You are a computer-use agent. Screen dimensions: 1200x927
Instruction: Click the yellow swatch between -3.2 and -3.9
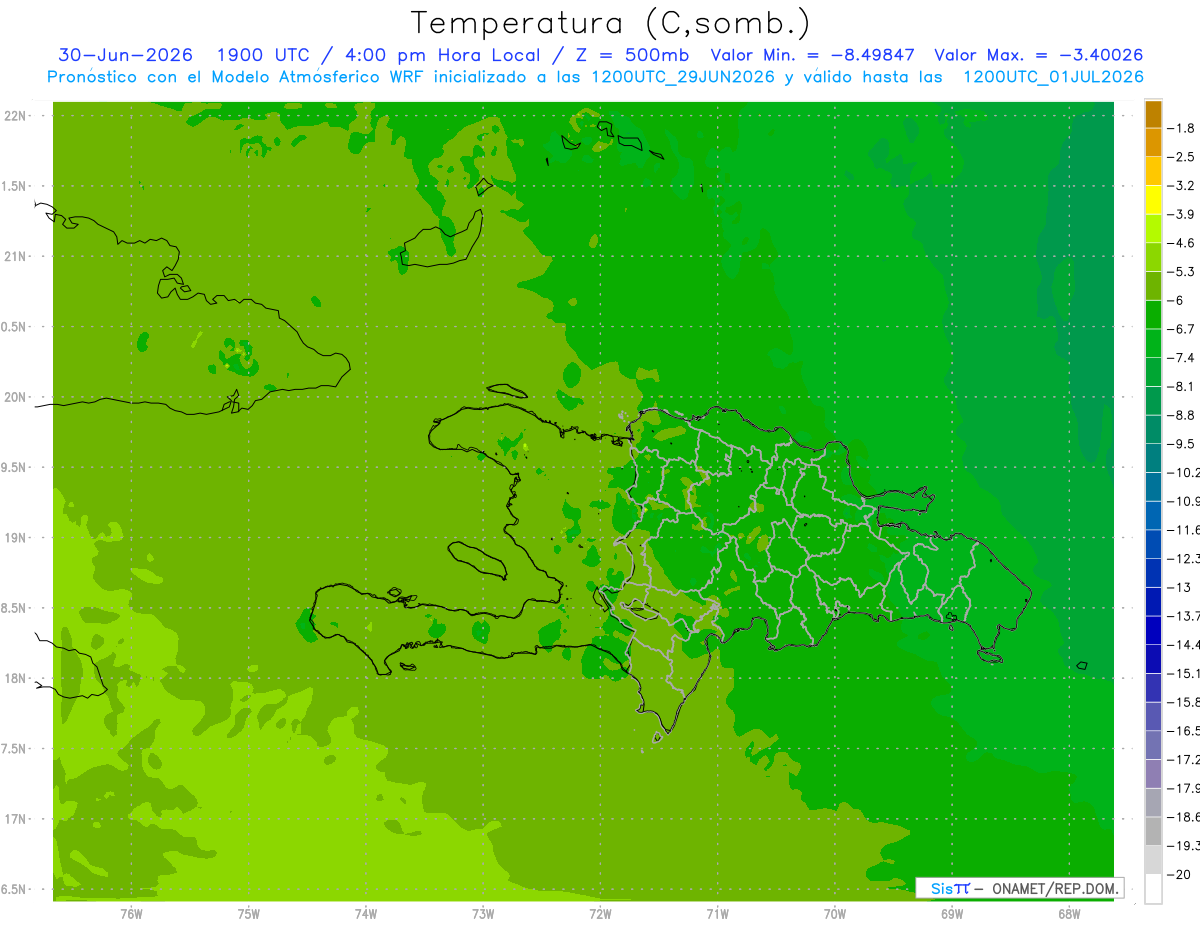click(x=1153, y=200)
